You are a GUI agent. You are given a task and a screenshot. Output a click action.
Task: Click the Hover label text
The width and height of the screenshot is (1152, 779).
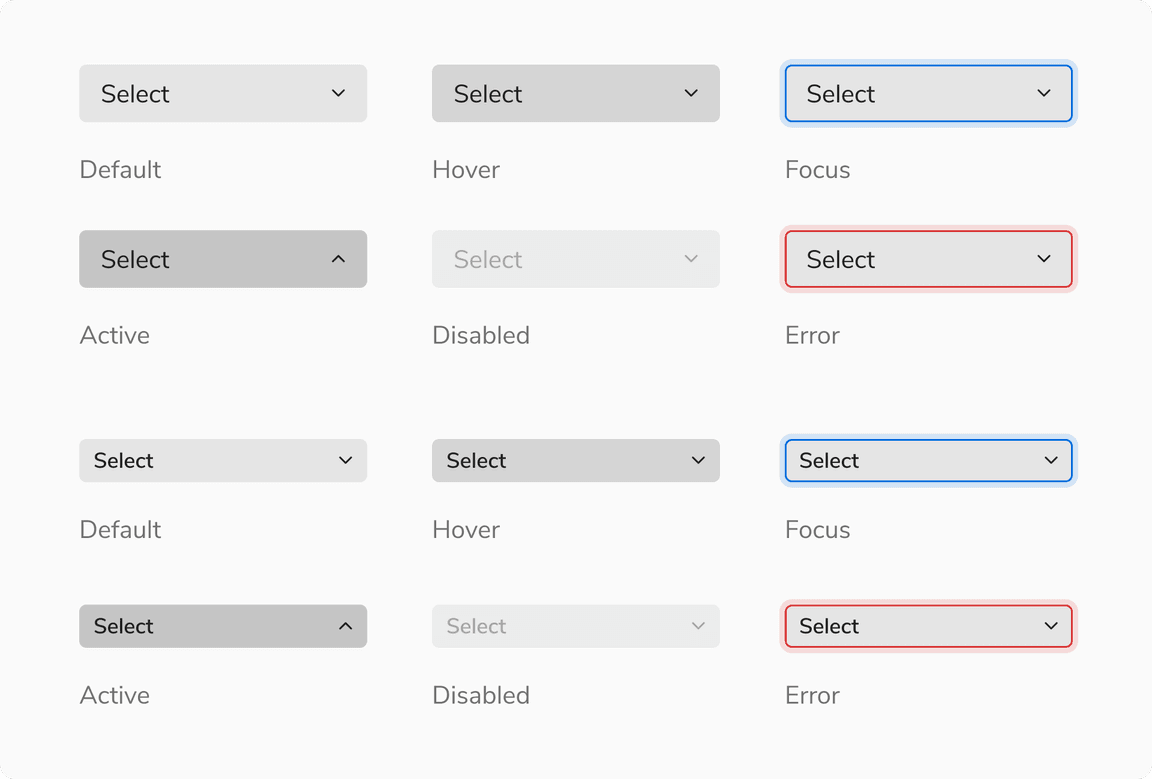click(x=466, y=169)
